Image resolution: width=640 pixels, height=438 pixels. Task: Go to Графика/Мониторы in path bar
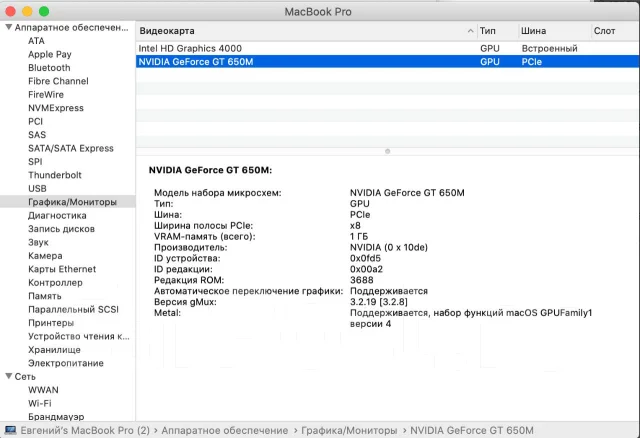[x=349, y=431]
